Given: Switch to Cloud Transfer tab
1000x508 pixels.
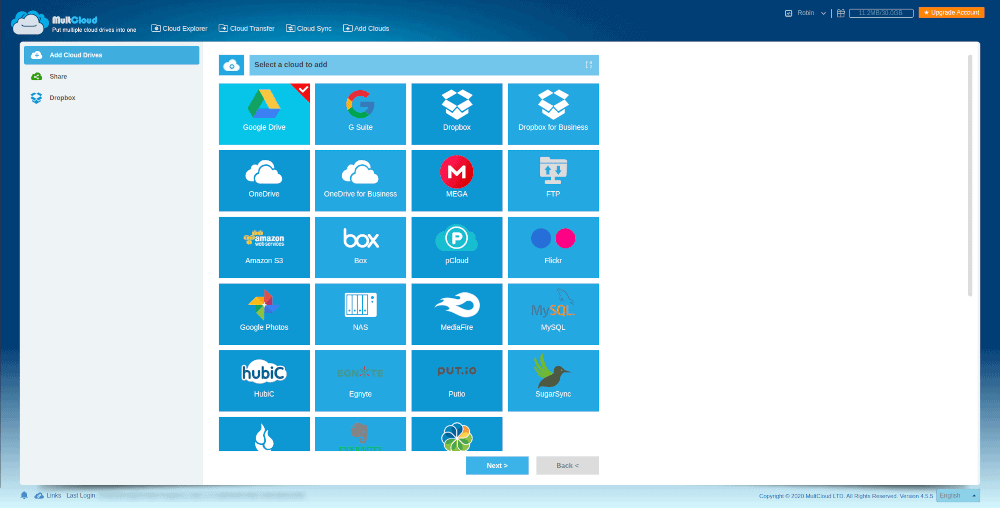Looking at the screenshot, I should [x=247, y=28].
